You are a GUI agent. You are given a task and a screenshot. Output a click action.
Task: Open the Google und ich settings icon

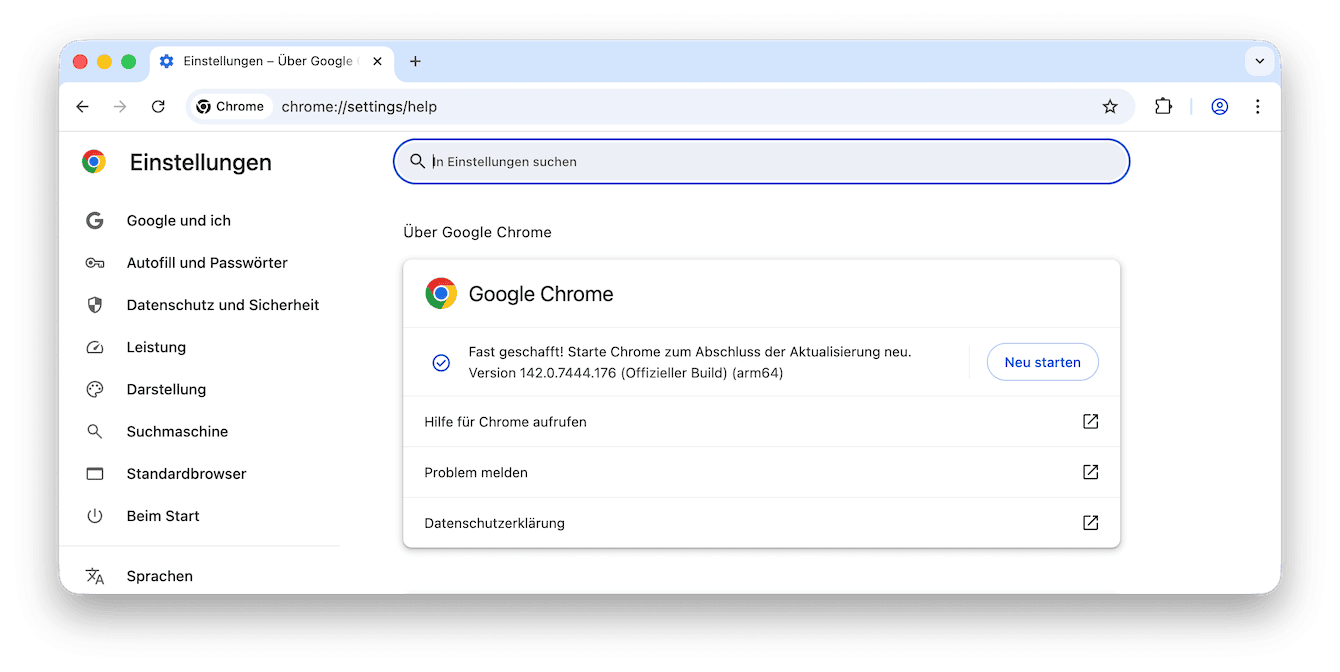click(x=94, y=220)
